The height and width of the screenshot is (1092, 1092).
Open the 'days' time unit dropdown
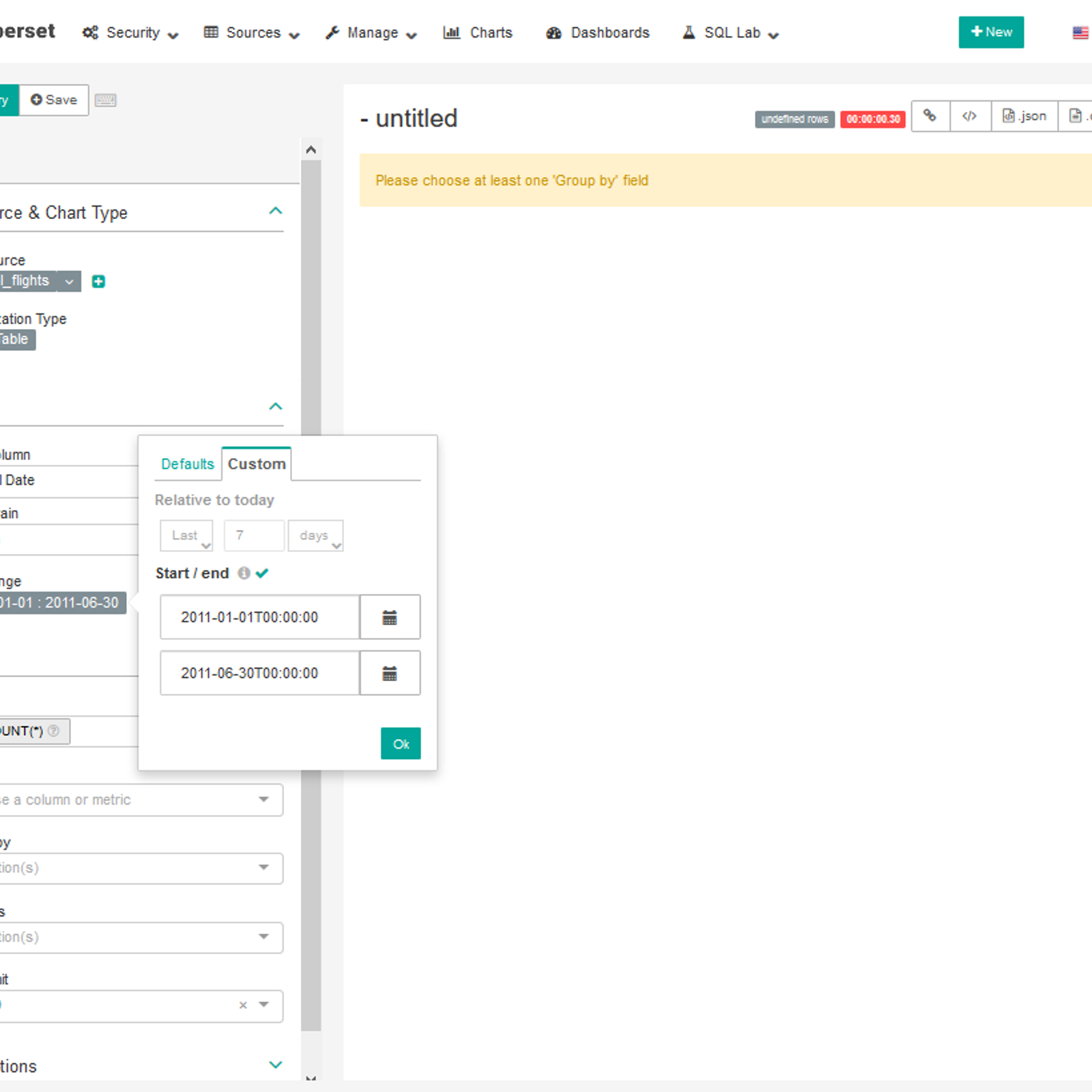[x=315, y=535]
